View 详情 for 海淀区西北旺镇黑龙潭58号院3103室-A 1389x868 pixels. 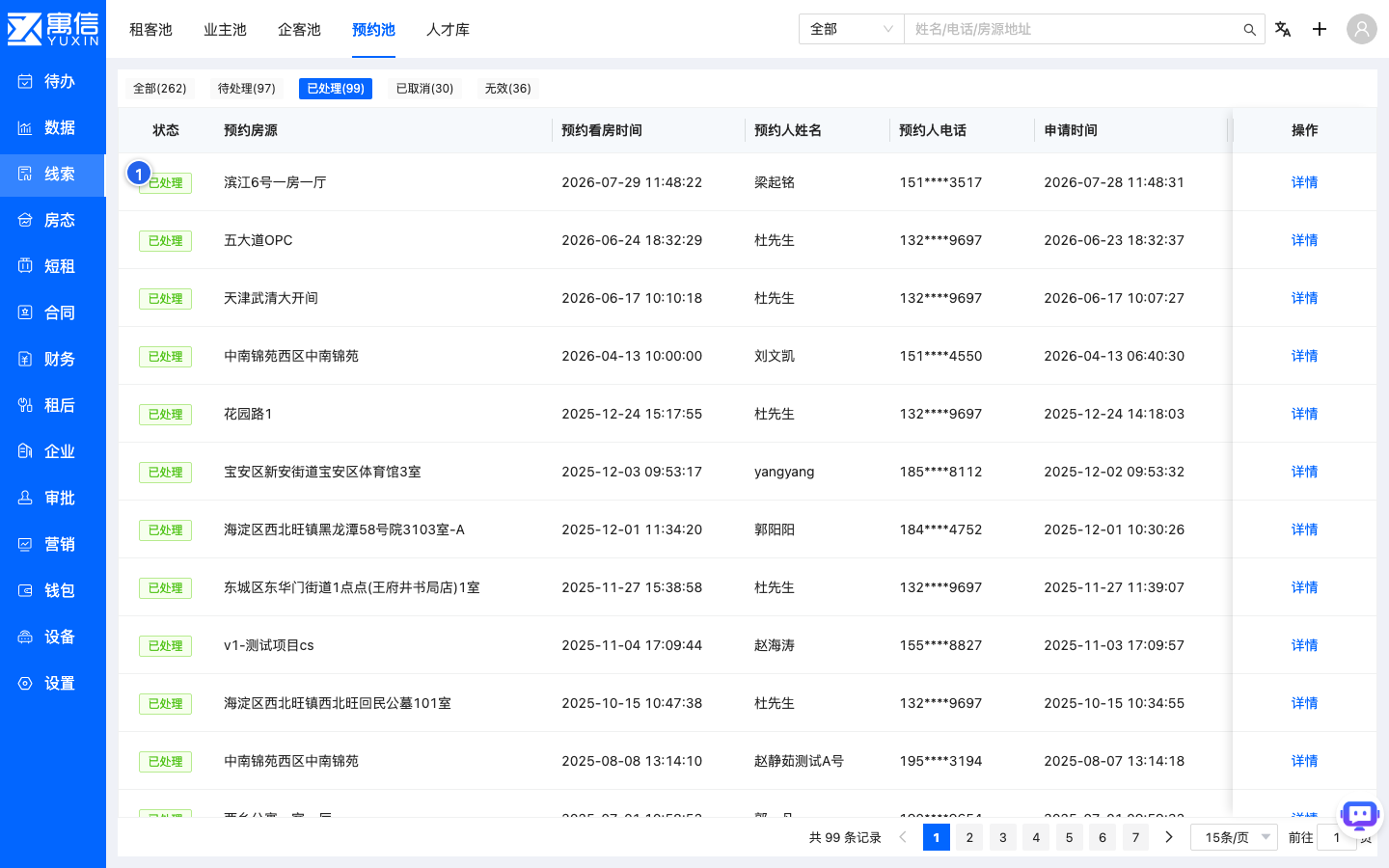(1304, 529)
